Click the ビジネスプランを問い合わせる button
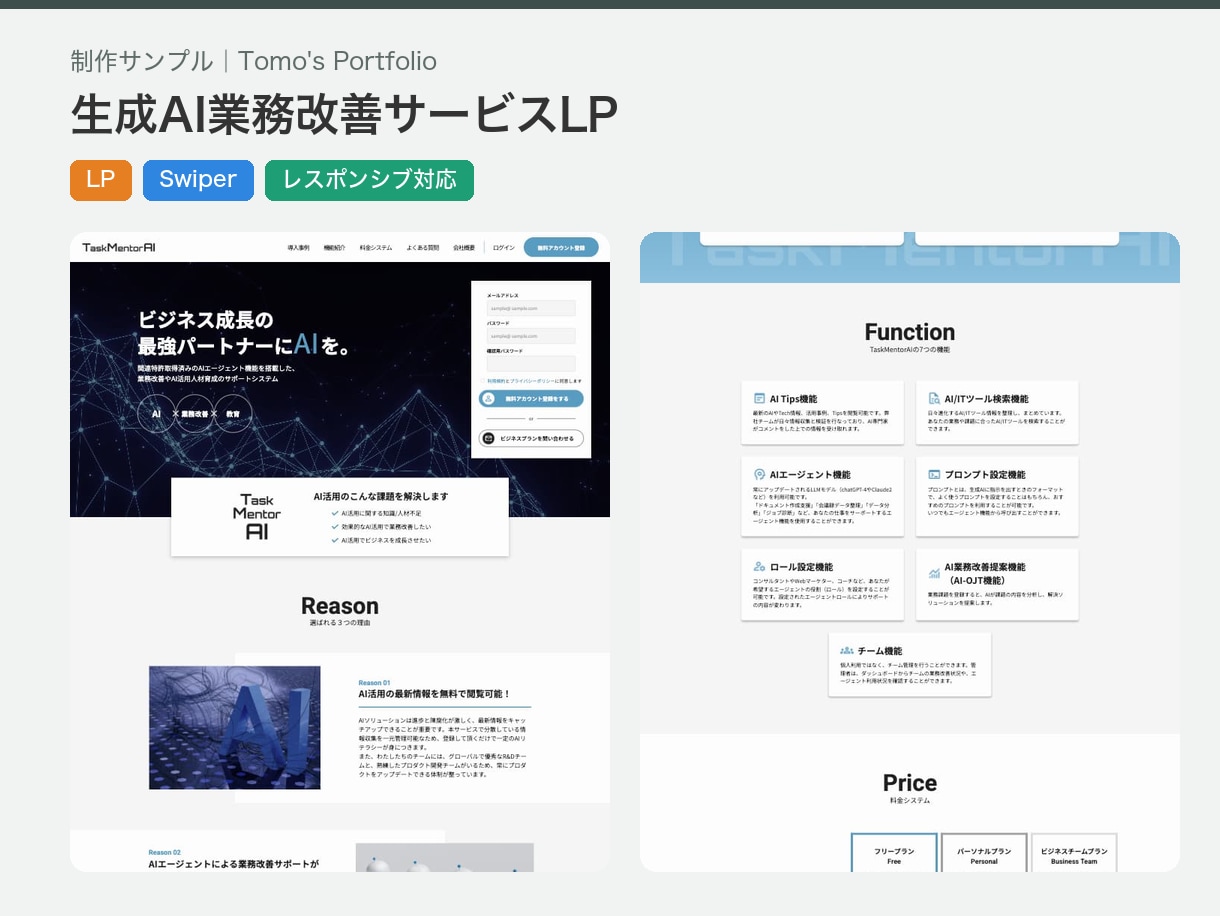 tap(531, 438)
